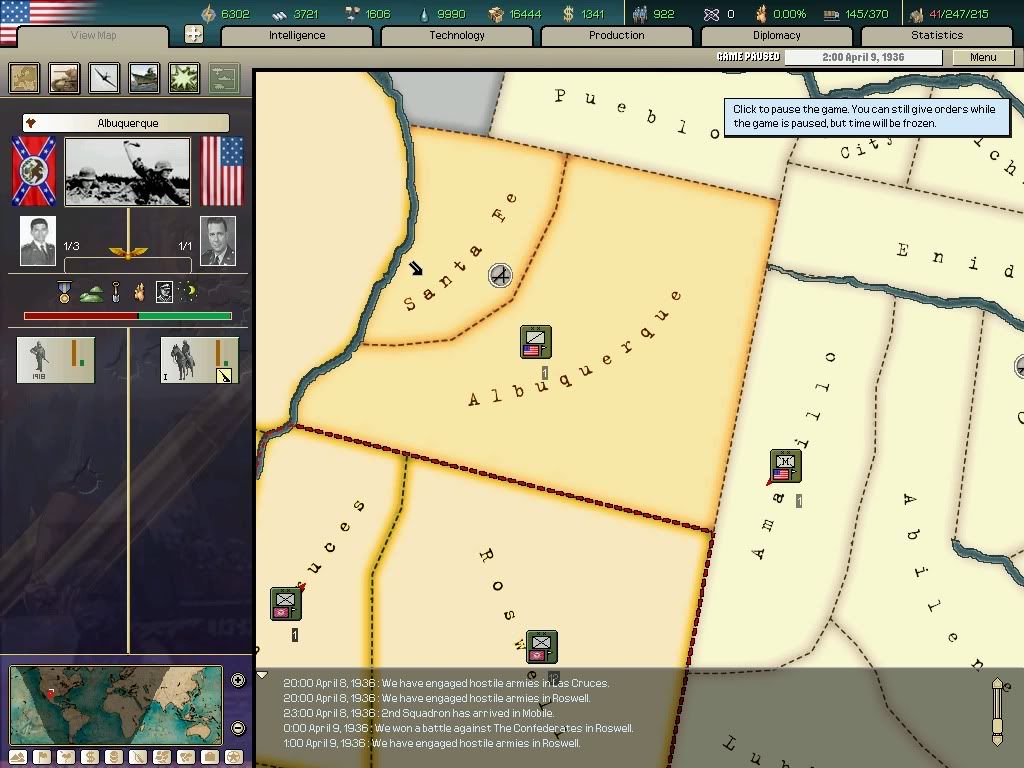
Task: Click the medal combat modifier icon
Action: 64,292
